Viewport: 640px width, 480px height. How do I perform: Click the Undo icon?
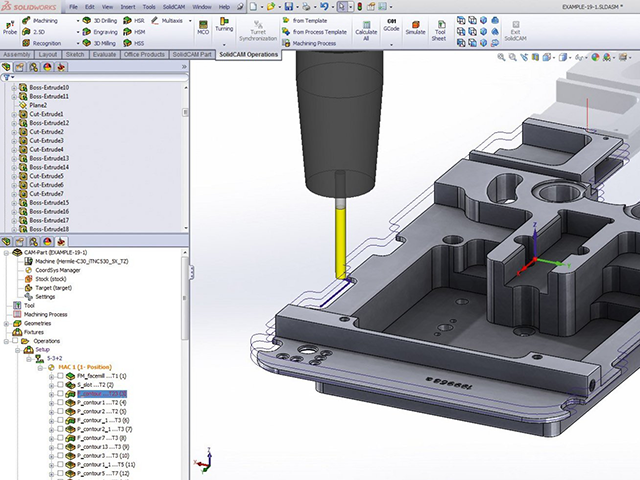click(324, 7)
